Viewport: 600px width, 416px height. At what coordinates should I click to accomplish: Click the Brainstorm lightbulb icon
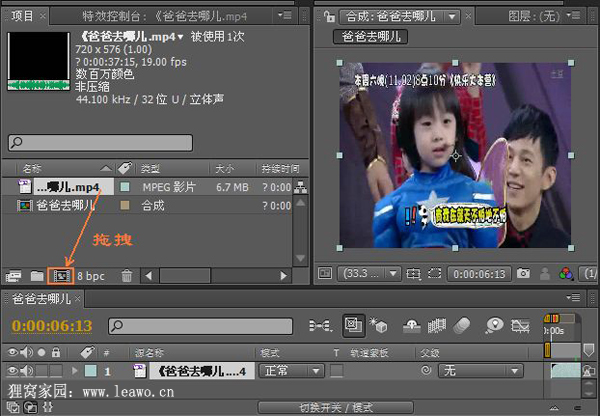point(494,326)
